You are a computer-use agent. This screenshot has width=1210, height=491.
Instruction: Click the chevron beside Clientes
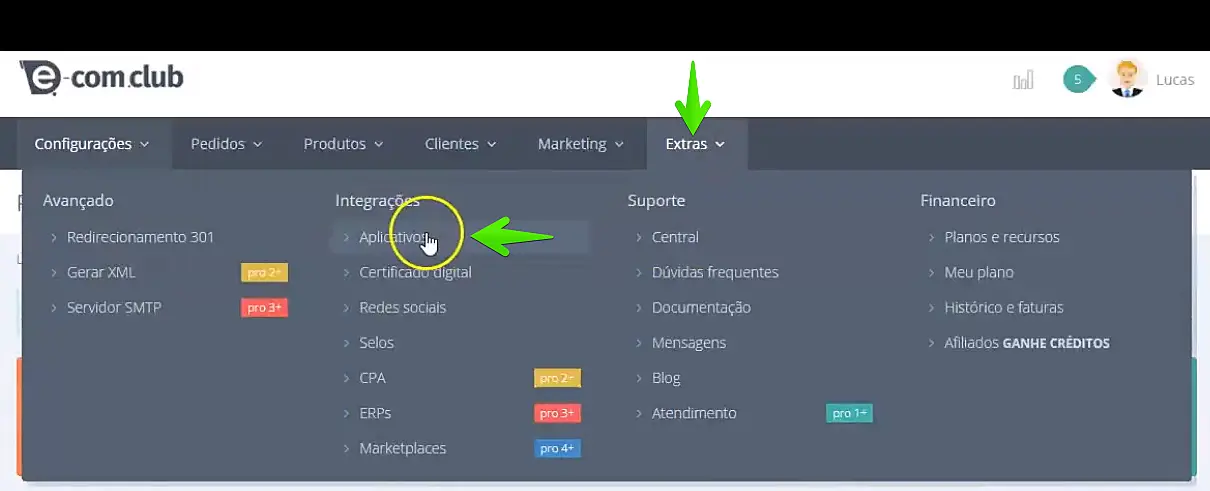491,145
